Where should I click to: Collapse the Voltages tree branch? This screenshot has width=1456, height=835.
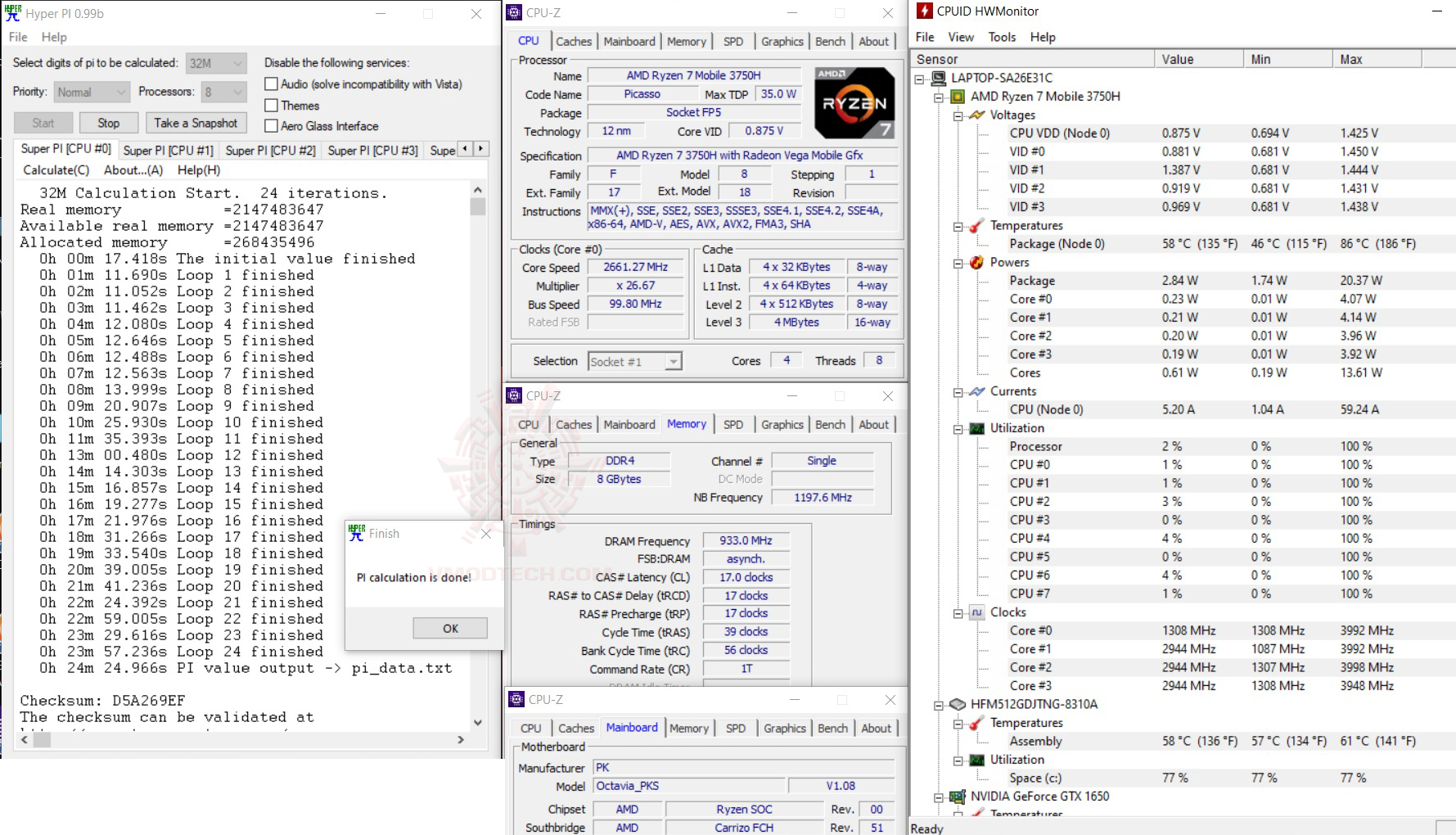pyautogui.click(x=958, y=115)
